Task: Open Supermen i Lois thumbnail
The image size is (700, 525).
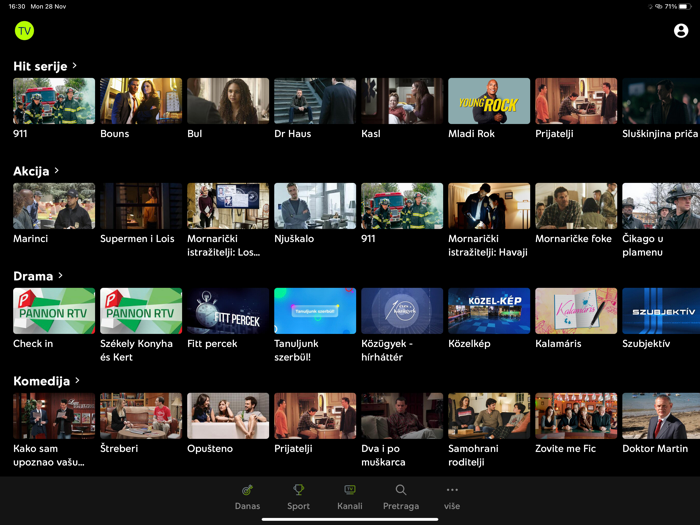Action: (141, 206)
